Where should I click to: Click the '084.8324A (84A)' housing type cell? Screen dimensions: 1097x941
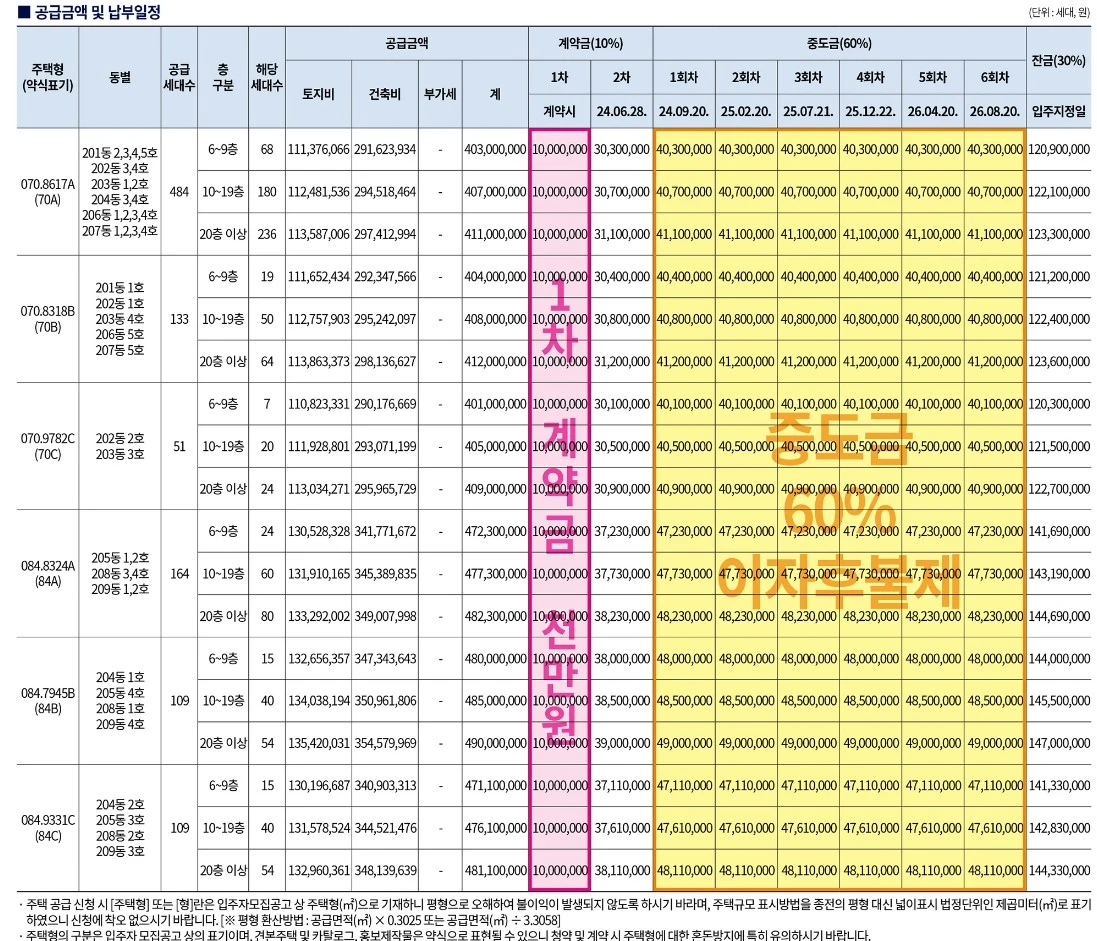coord(48,573)
